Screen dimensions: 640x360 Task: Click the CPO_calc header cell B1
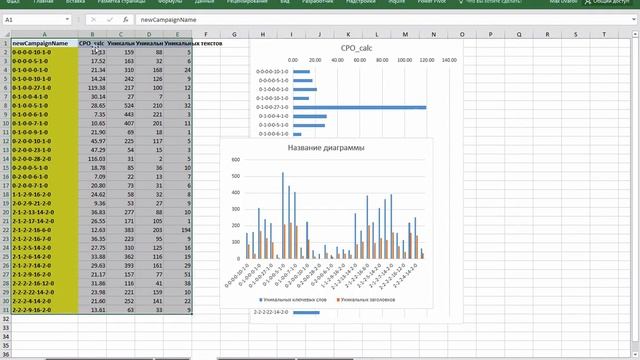92,43
